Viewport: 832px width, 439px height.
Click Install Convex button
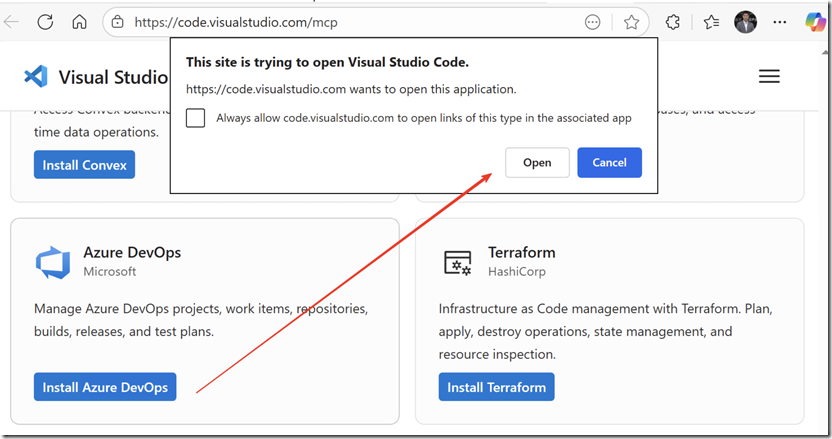pos(84,165)
